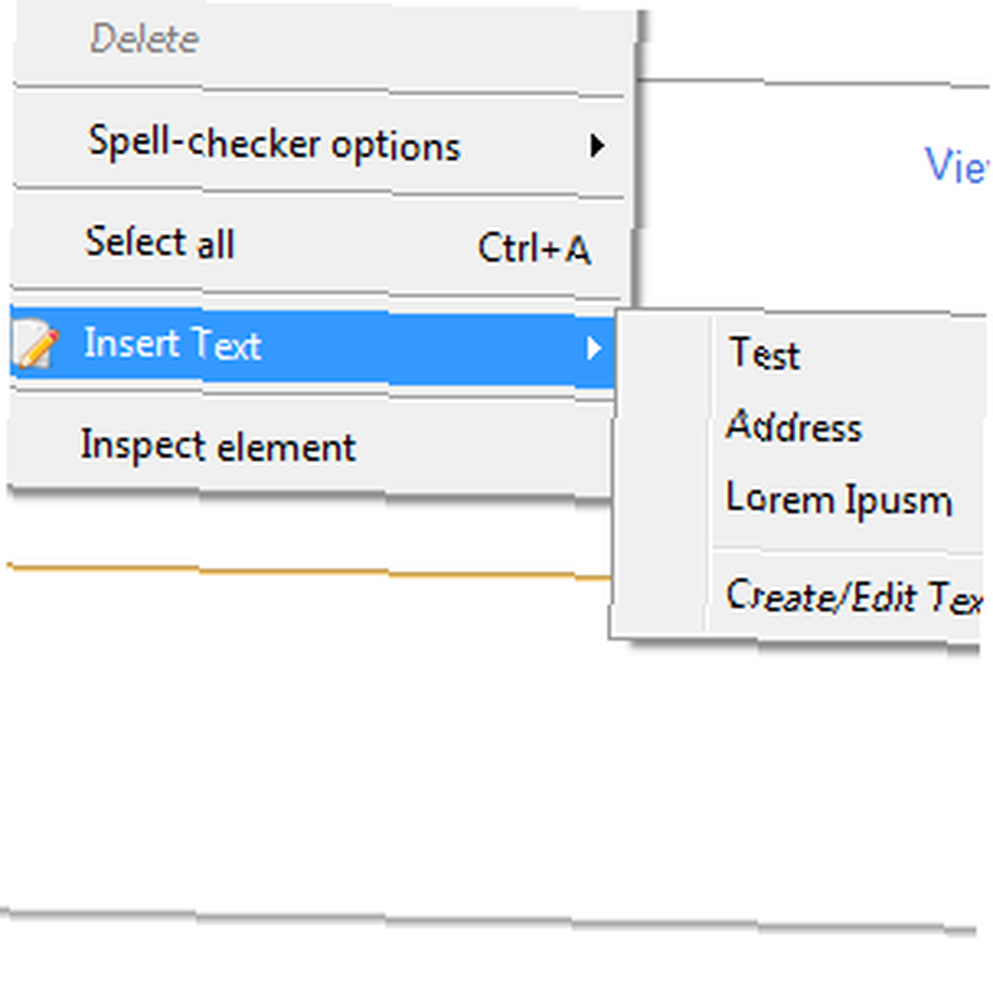Image resolution: width=993 pixels, height=1000 pixels.
Task: Open the Insert Text submenu arrow
Action: (x=594, y=348)
